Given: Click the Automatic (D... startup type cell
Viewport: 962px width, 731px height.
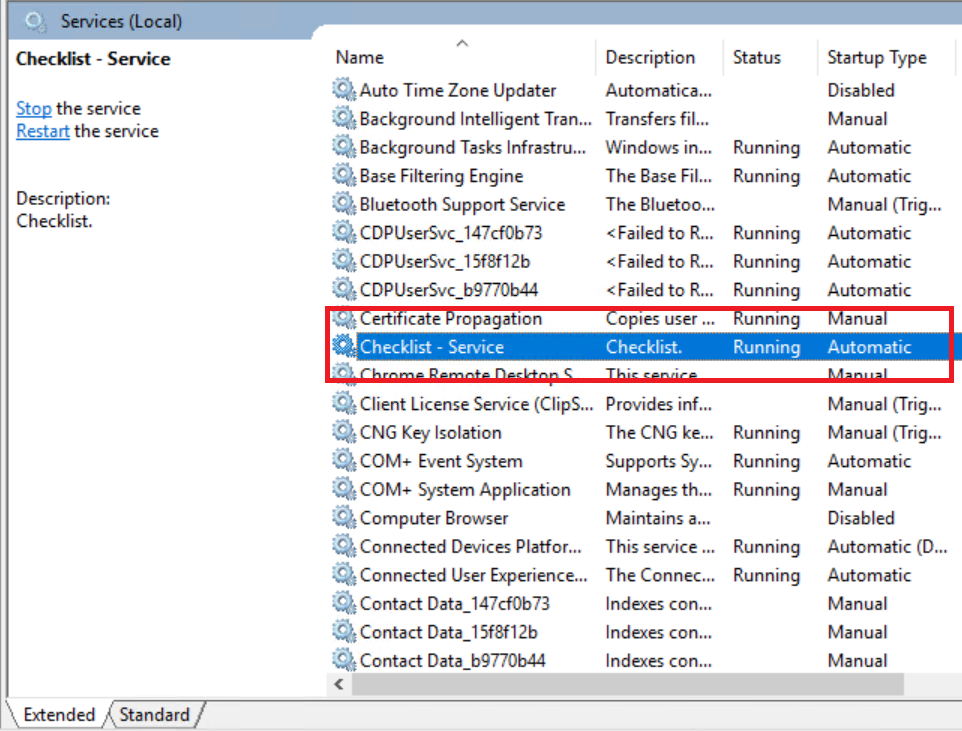Looking at the screenshot, I should (x=887, y=547).
